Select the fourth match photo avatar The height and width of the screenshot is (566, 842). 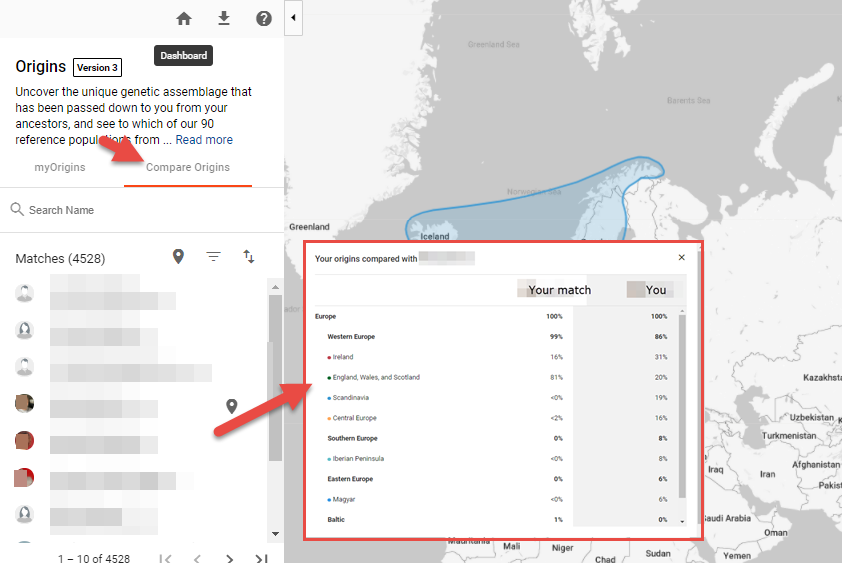click(24, 403)
